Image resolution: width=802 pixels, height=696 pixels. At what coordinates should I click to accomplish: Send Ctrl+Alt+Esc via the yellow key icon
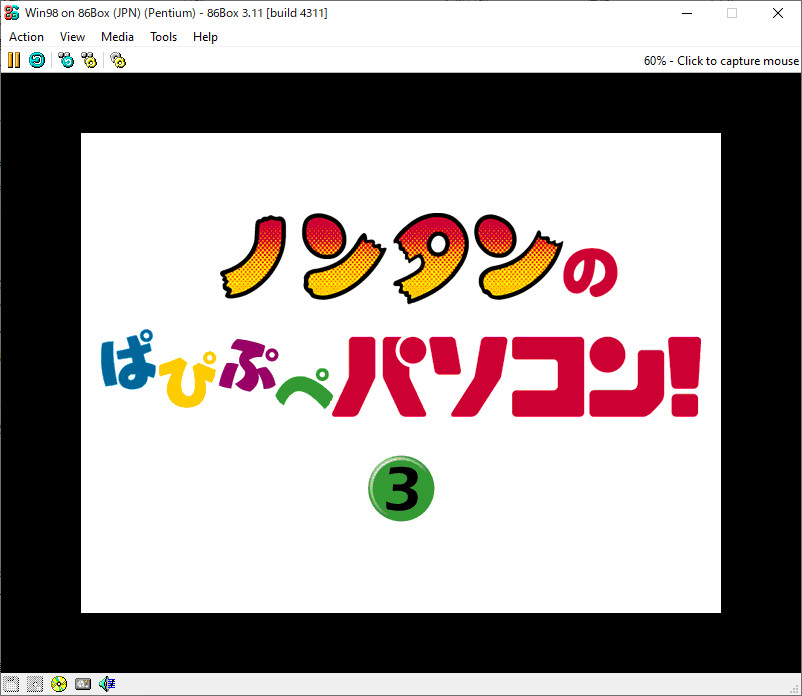coord(90,60)
